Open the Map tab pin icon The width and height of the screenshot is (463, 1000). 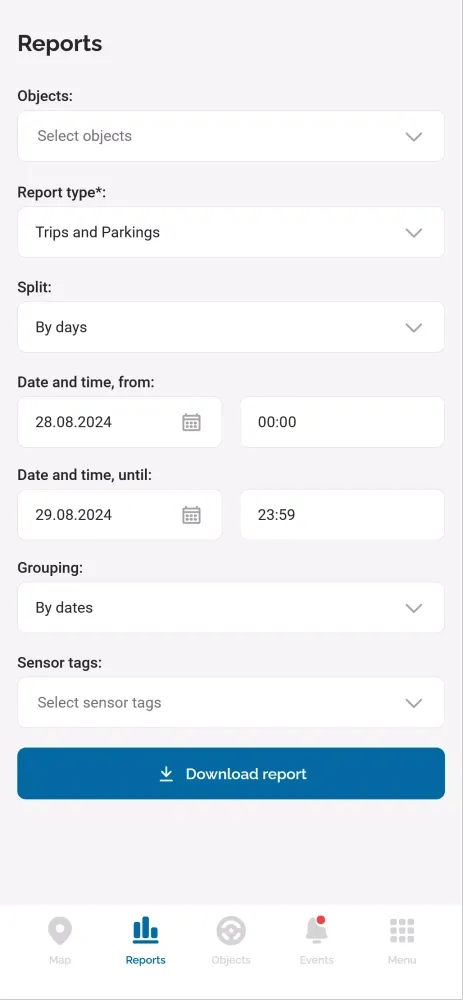60,931
